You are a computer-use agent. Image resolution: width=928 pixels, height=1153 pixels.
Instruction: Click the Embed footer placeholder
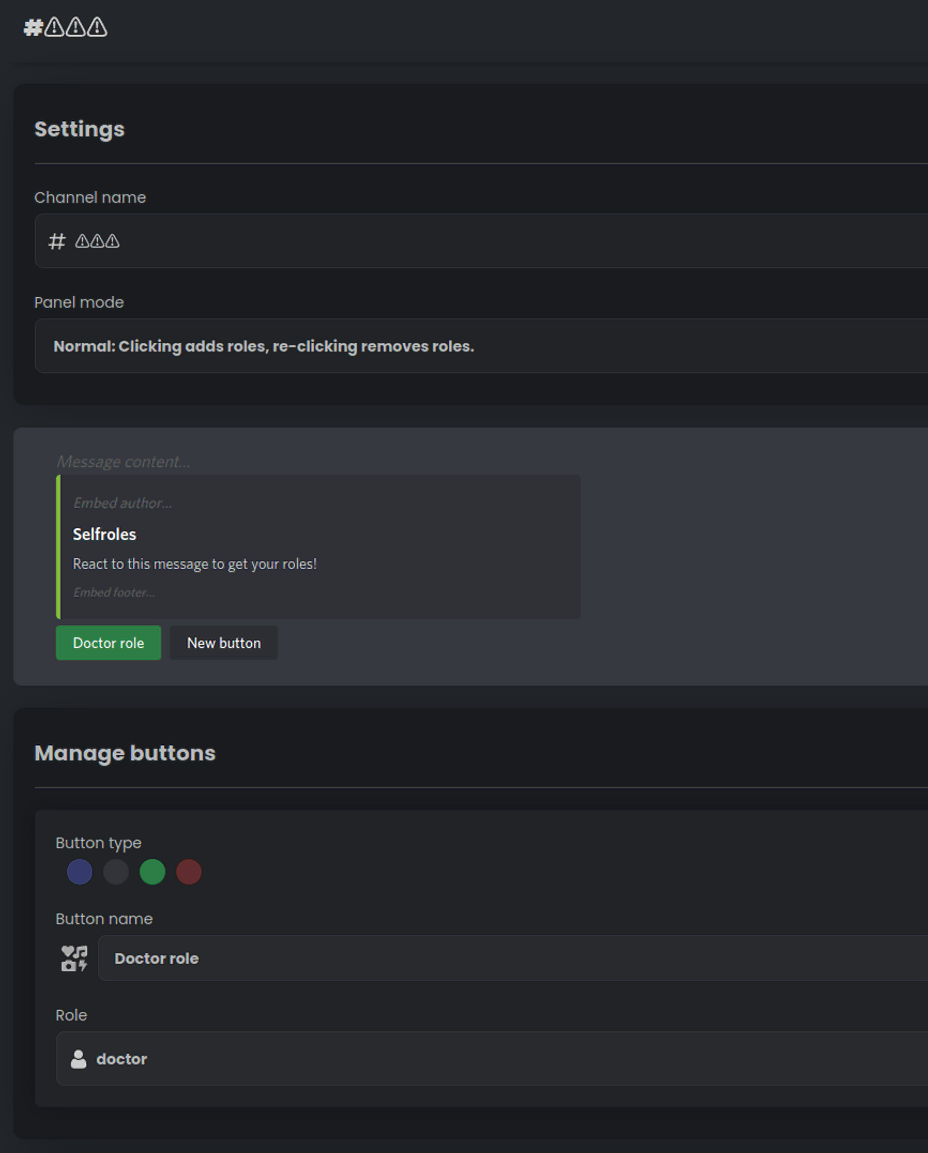coord(114,592)
